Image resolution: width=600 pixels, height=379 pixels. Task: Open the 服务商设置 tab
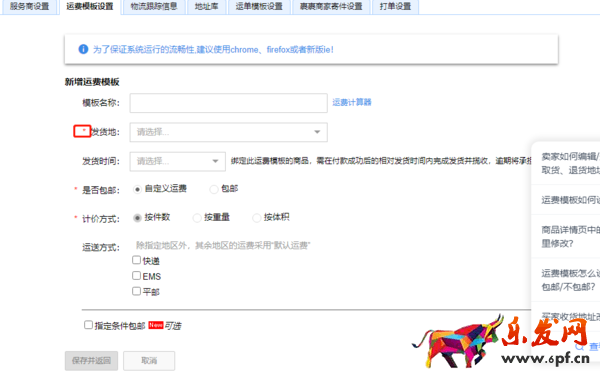[x=29, y=7]
